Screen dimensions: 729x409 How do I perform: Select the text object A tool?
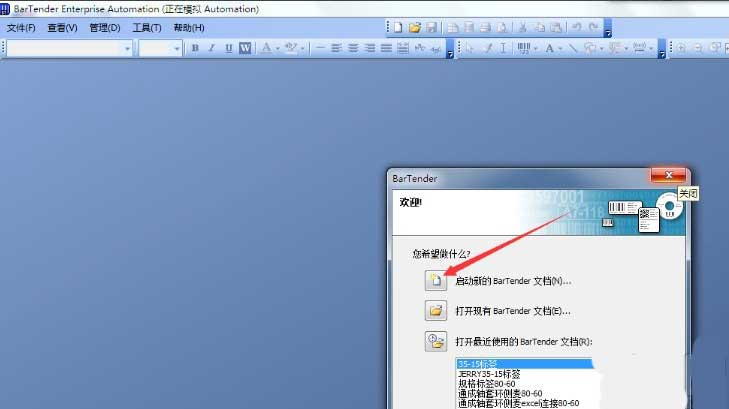pos(550,48)
